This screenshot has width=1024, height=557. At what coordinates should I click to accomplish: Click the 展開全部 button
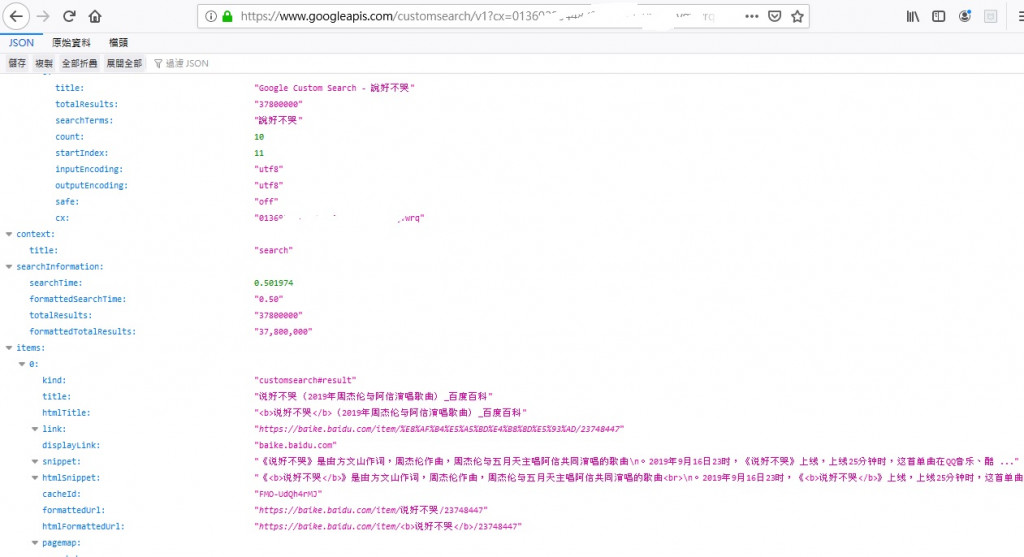point(124,63)
